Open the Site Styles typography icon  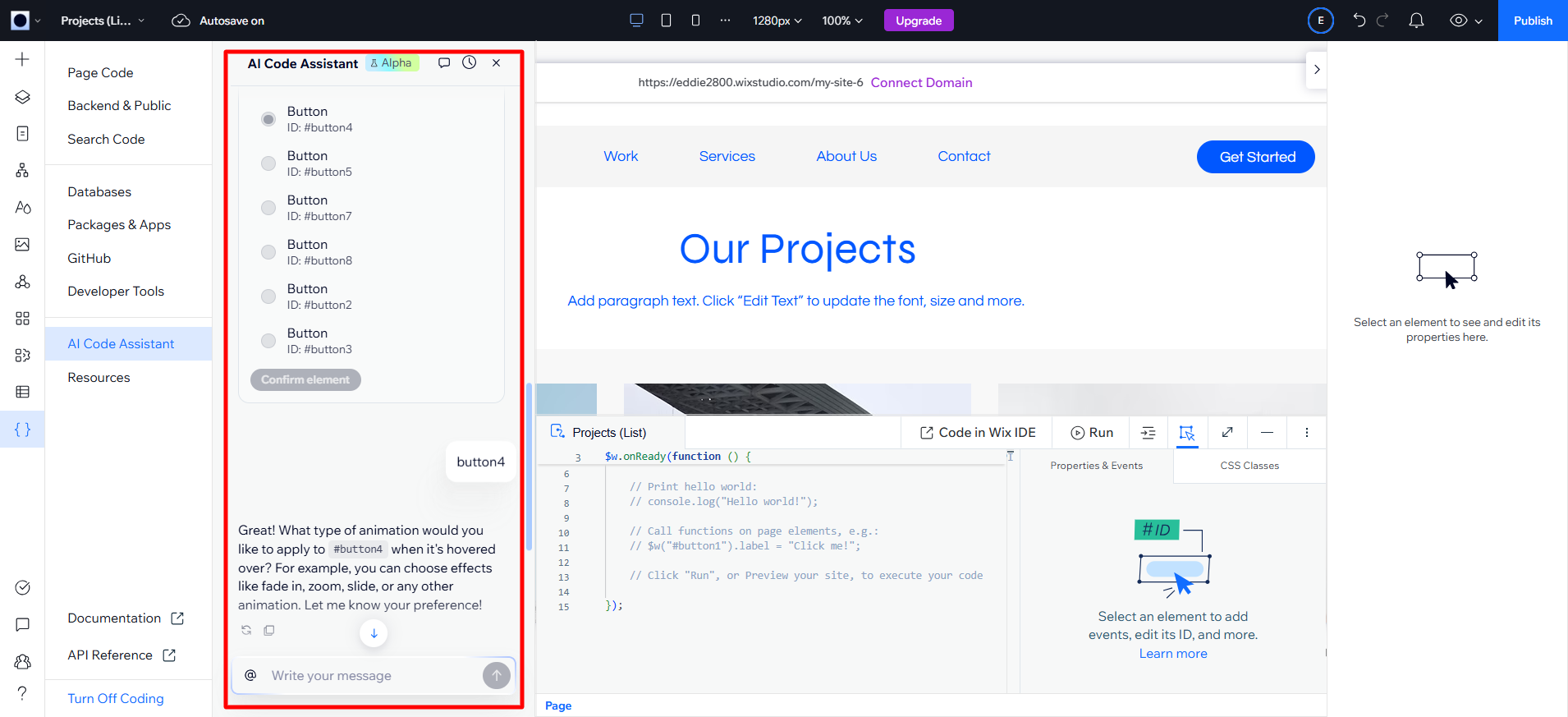[22, 207]
